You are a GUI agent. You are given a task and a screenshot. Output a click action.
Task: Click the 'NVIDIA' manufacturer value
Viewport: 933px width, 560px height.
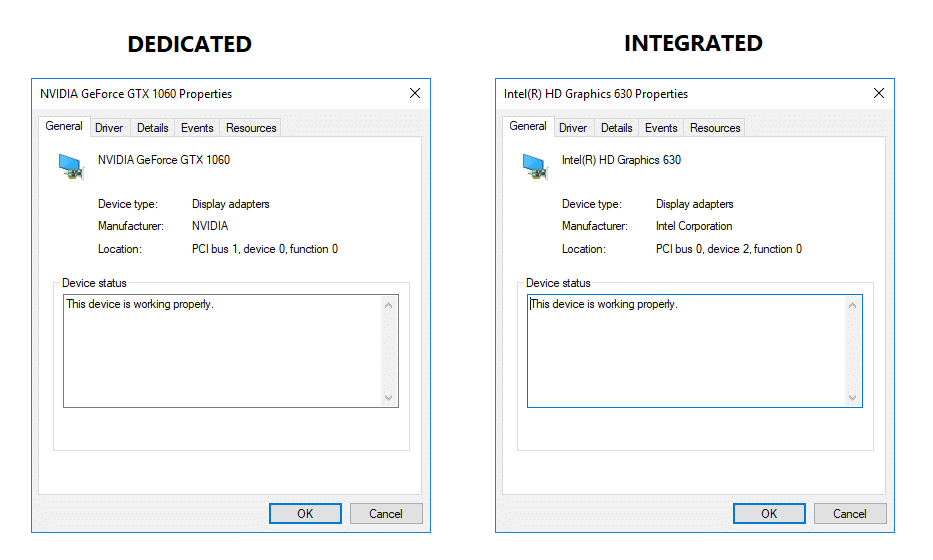click(x=210, y=226)
